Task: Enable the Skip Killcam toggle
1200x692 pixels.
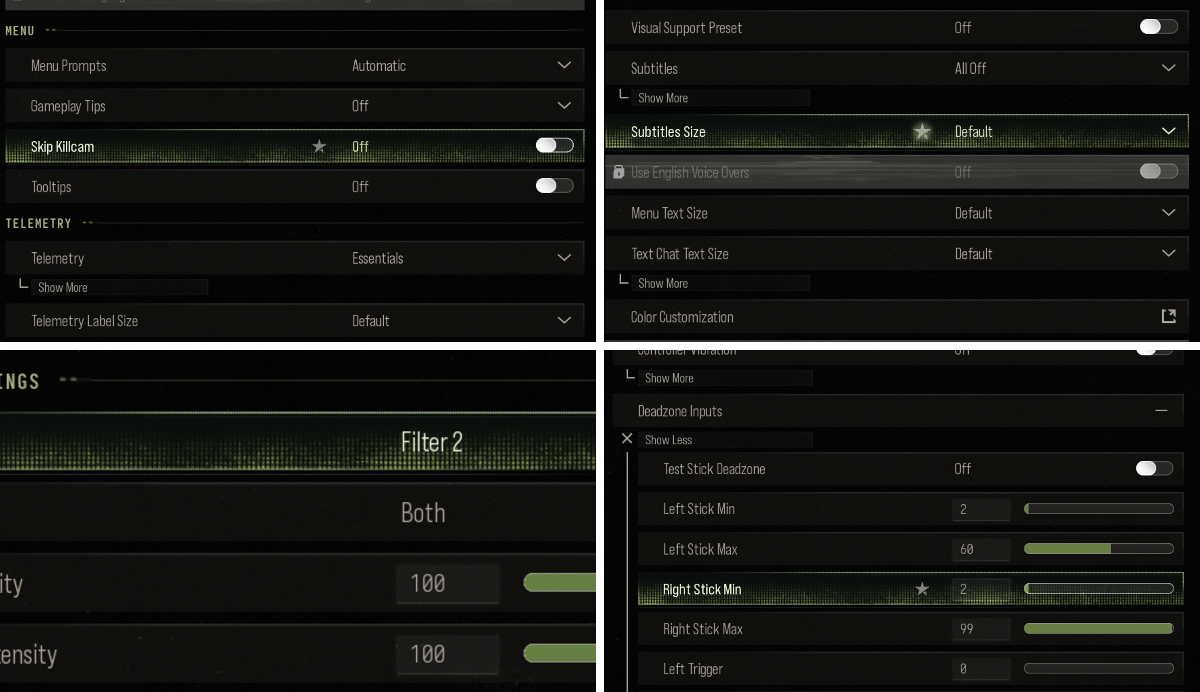Action: 554,146
